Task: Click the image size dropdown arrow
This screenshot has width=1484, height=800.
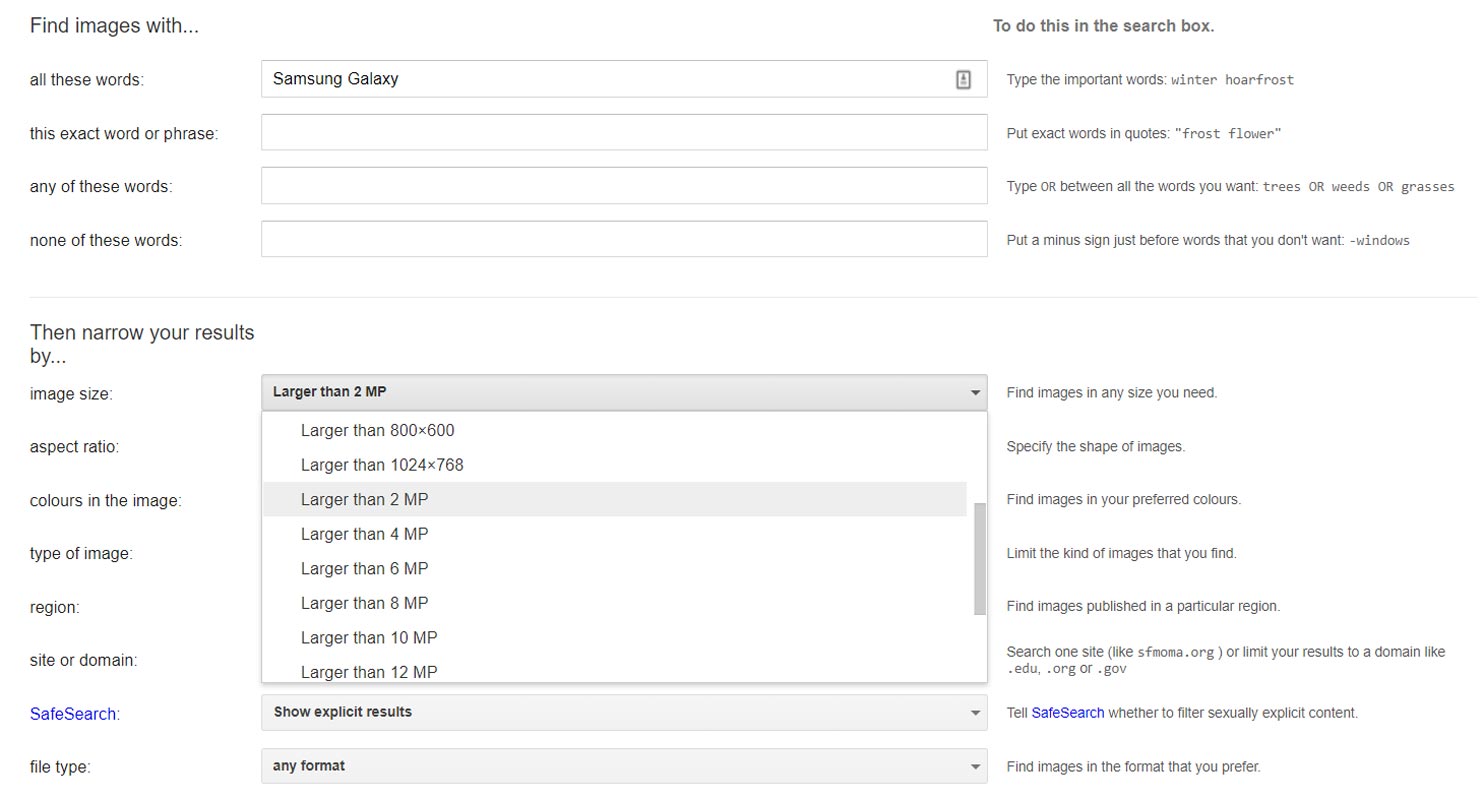Action: pos(975,393)
